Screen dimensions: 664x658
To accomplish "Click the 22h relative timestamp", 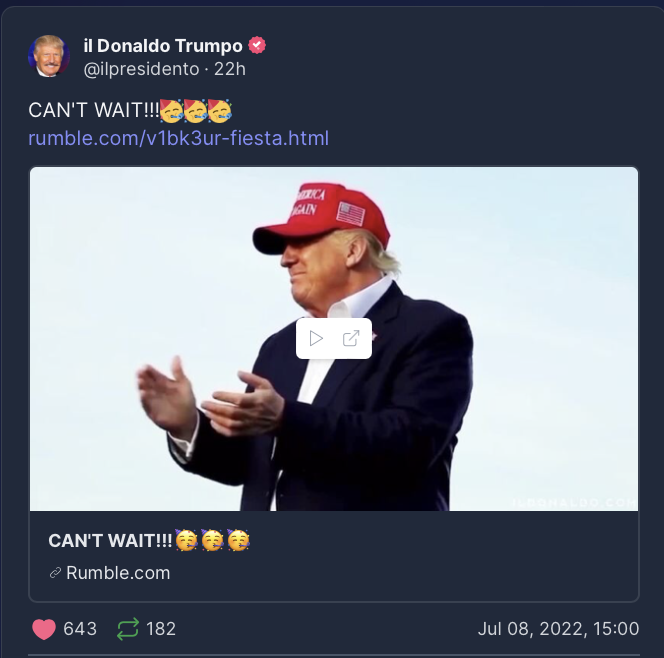I will pyautogui.click(x=230, y=69).
